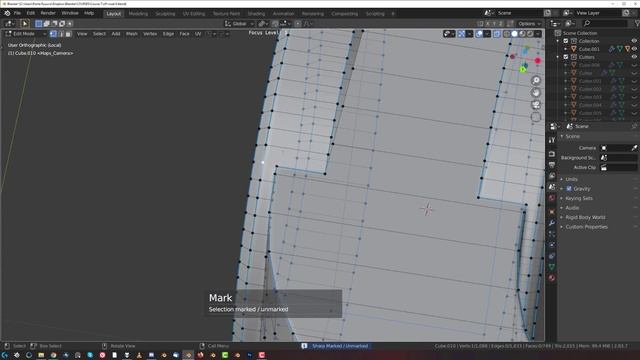Toggle the camera view gizmo
Image resolution: width=640 pixels, height=360 pixels.
536,105
